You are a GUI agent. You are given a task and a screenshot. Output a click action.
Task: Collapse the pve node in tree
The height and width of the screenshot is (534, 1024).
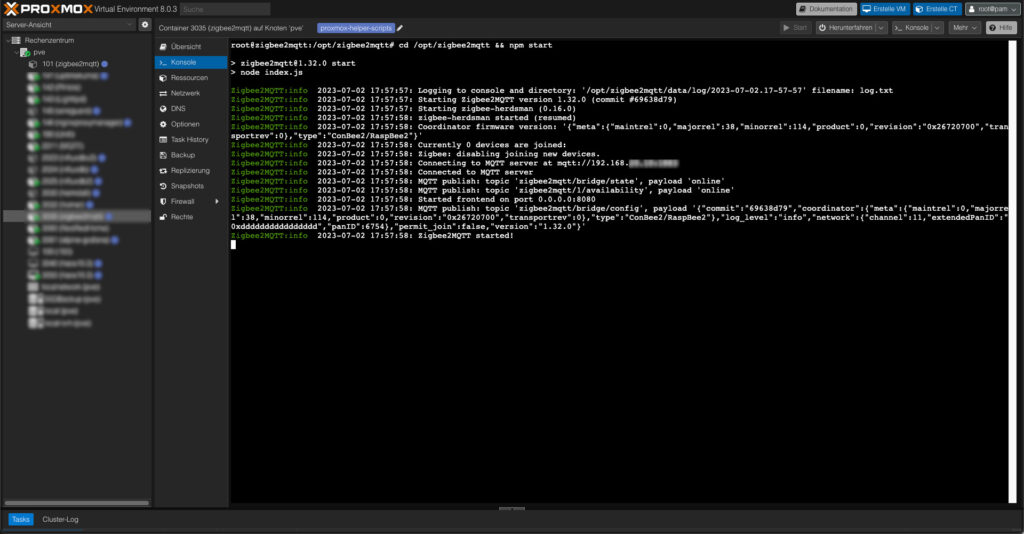point(16,52)
